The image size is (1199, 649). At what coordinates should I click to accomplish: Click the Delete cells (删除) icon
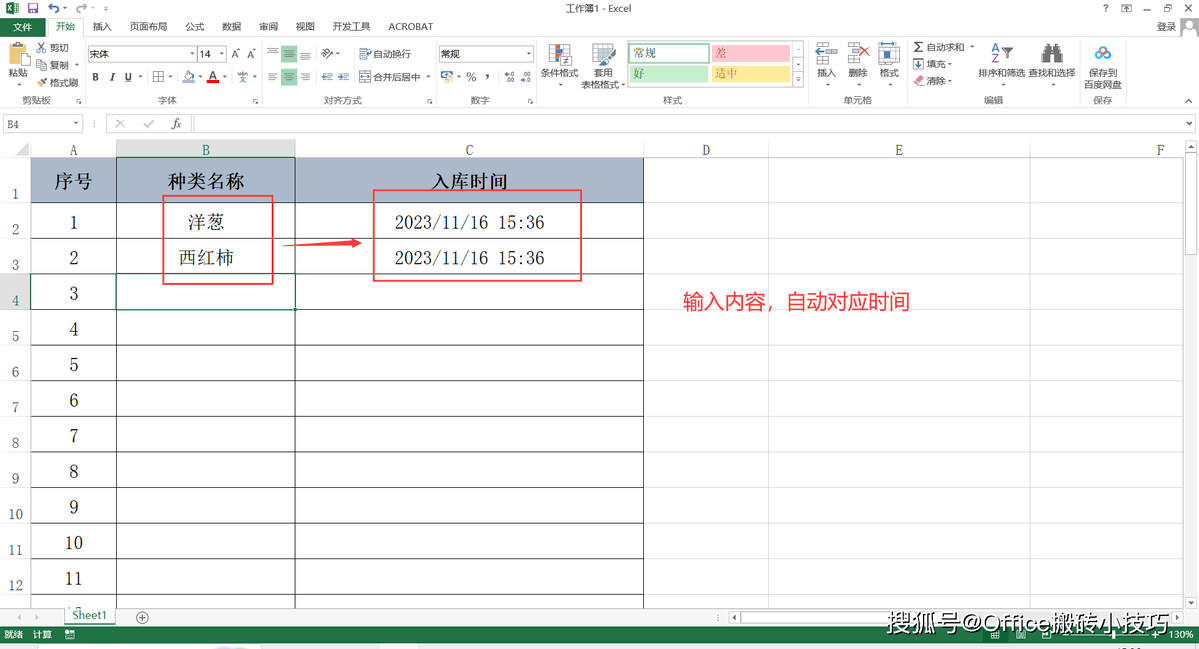[858, 54]
